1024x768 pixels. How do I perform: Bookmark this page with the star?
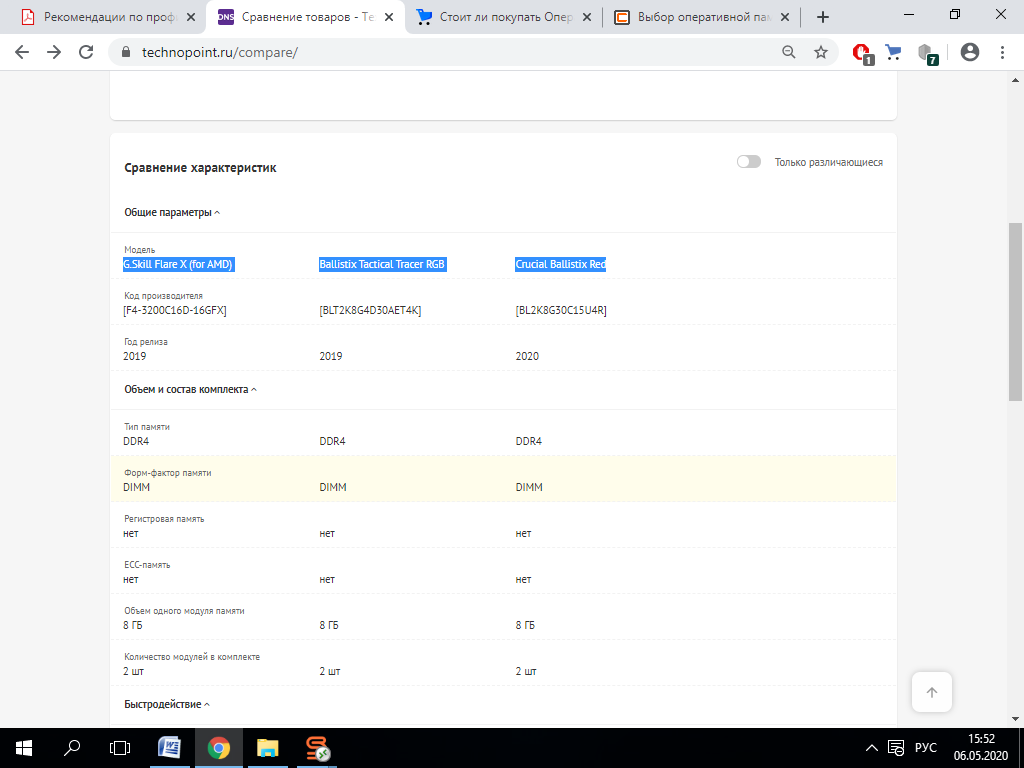click(x=821, y=52)
